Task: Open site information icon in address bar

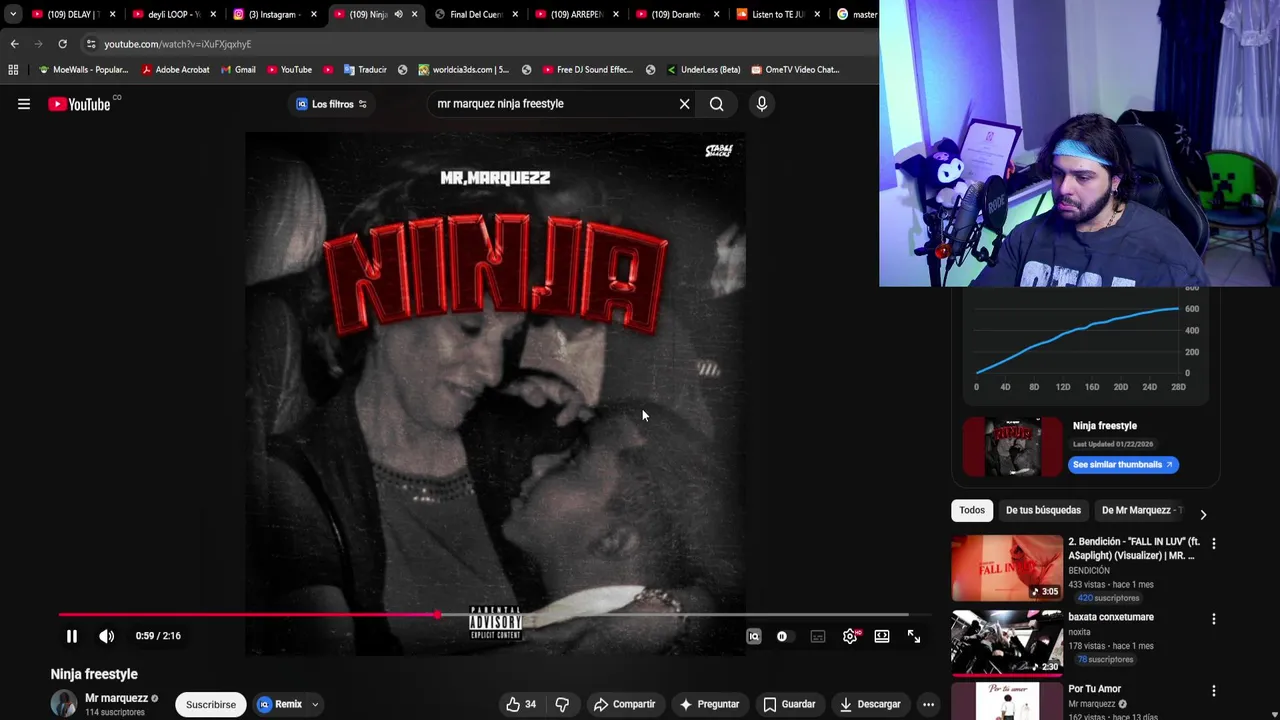Action: pos(91,44)
